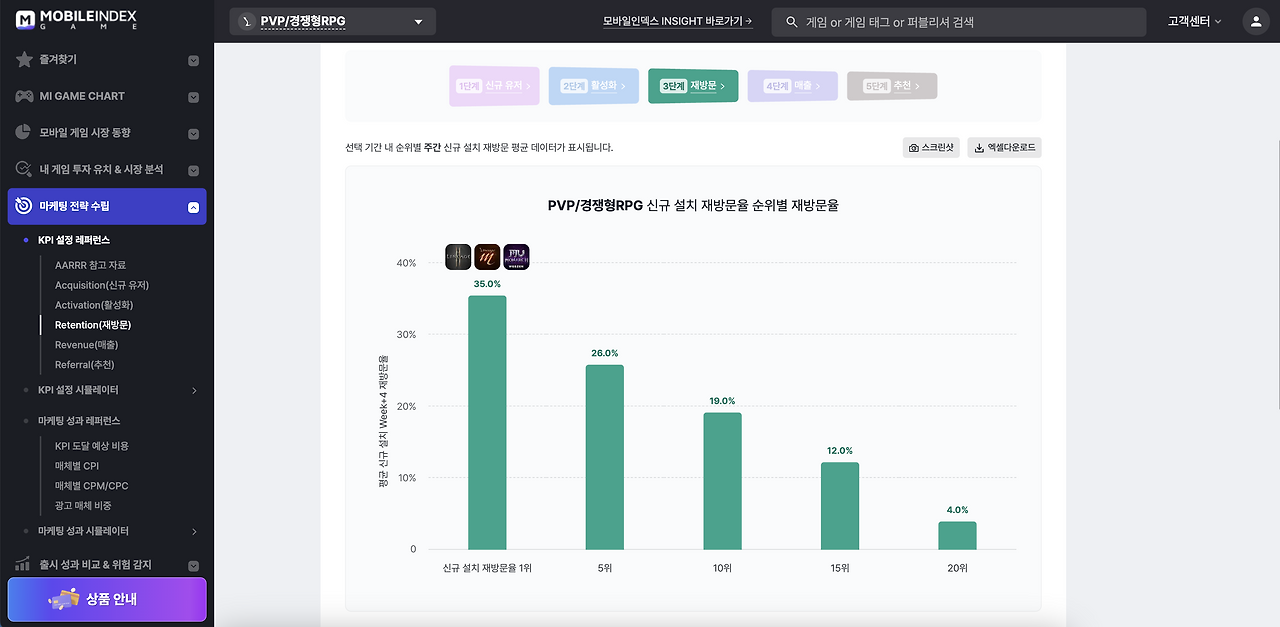The width and height of the screenshot is (1280, 627).
Task: Open the PVP/경쟁형RPG genre dropdown
Action: coord(332,21)
